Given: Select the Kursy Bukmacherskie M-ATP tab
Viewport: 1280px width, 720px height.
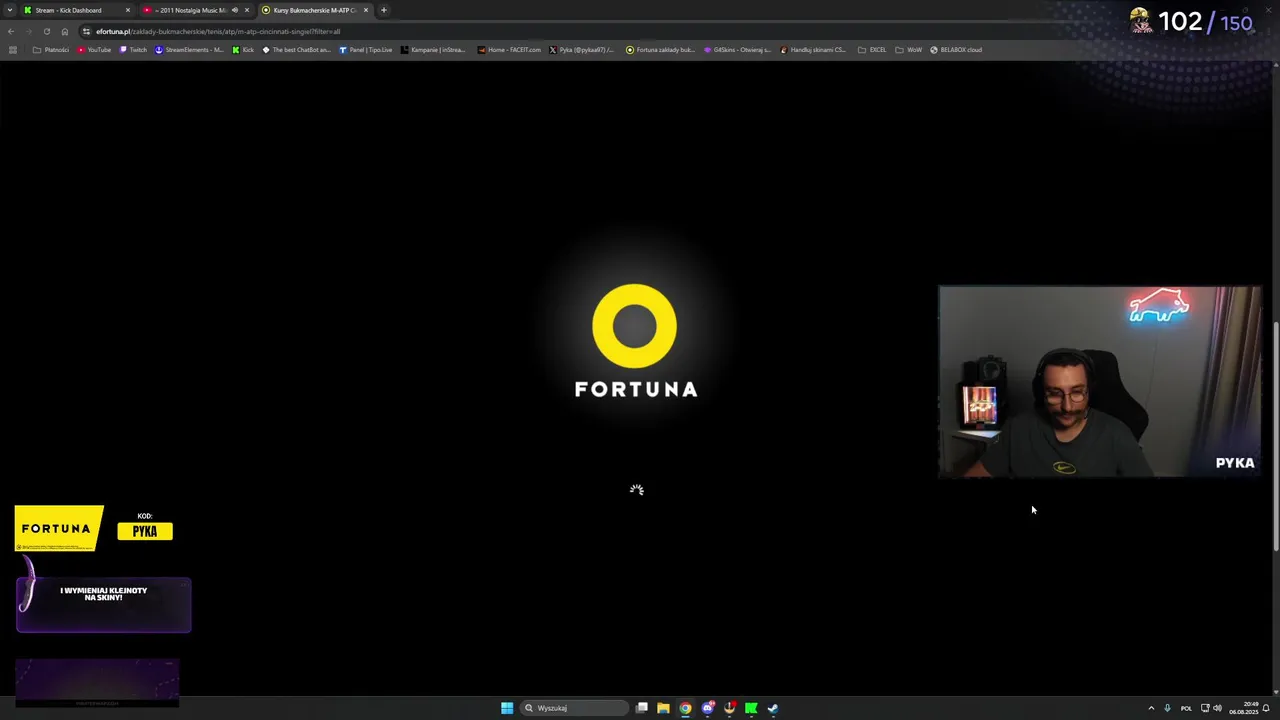Looking at the screenshot, I should tap(315, 10).
